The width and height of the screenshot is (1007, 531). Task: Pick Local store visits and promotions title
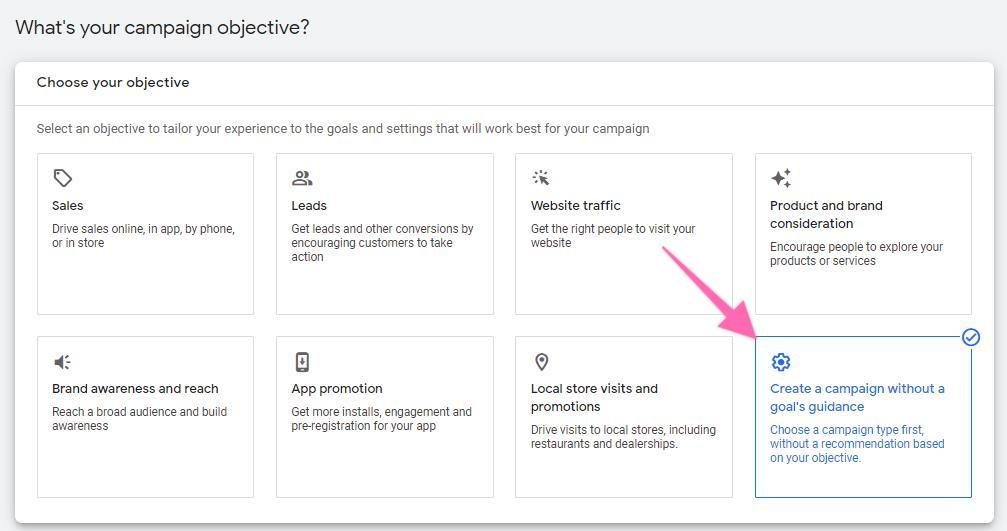(594, 397)
